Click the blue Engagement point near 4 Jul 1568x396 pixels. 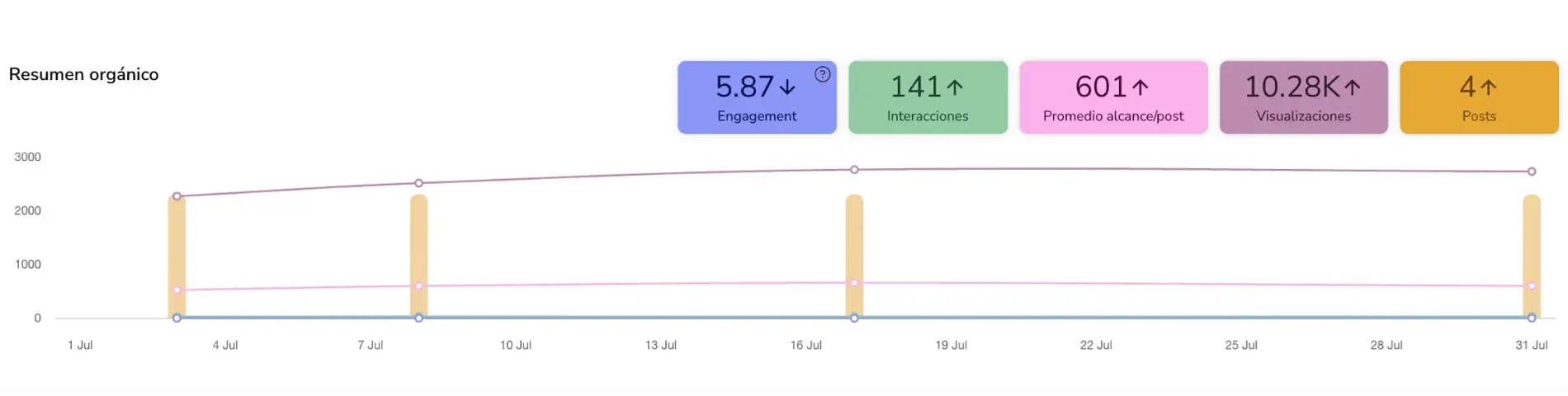tap(177, 318)
